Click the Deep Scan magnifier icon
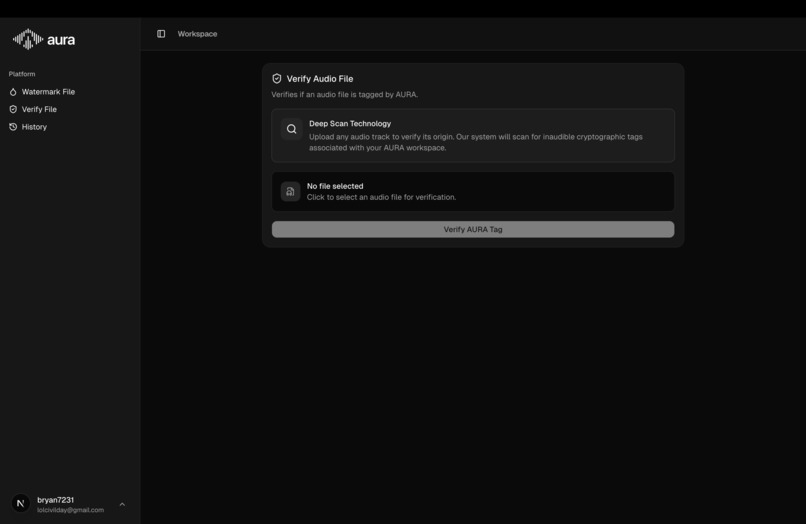 coord(291,129)
